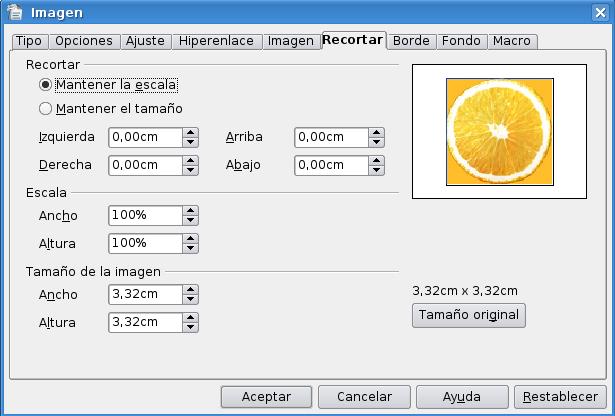
Task: Increase the Arriba crop value with up arrow
Action: pos(376,132)
